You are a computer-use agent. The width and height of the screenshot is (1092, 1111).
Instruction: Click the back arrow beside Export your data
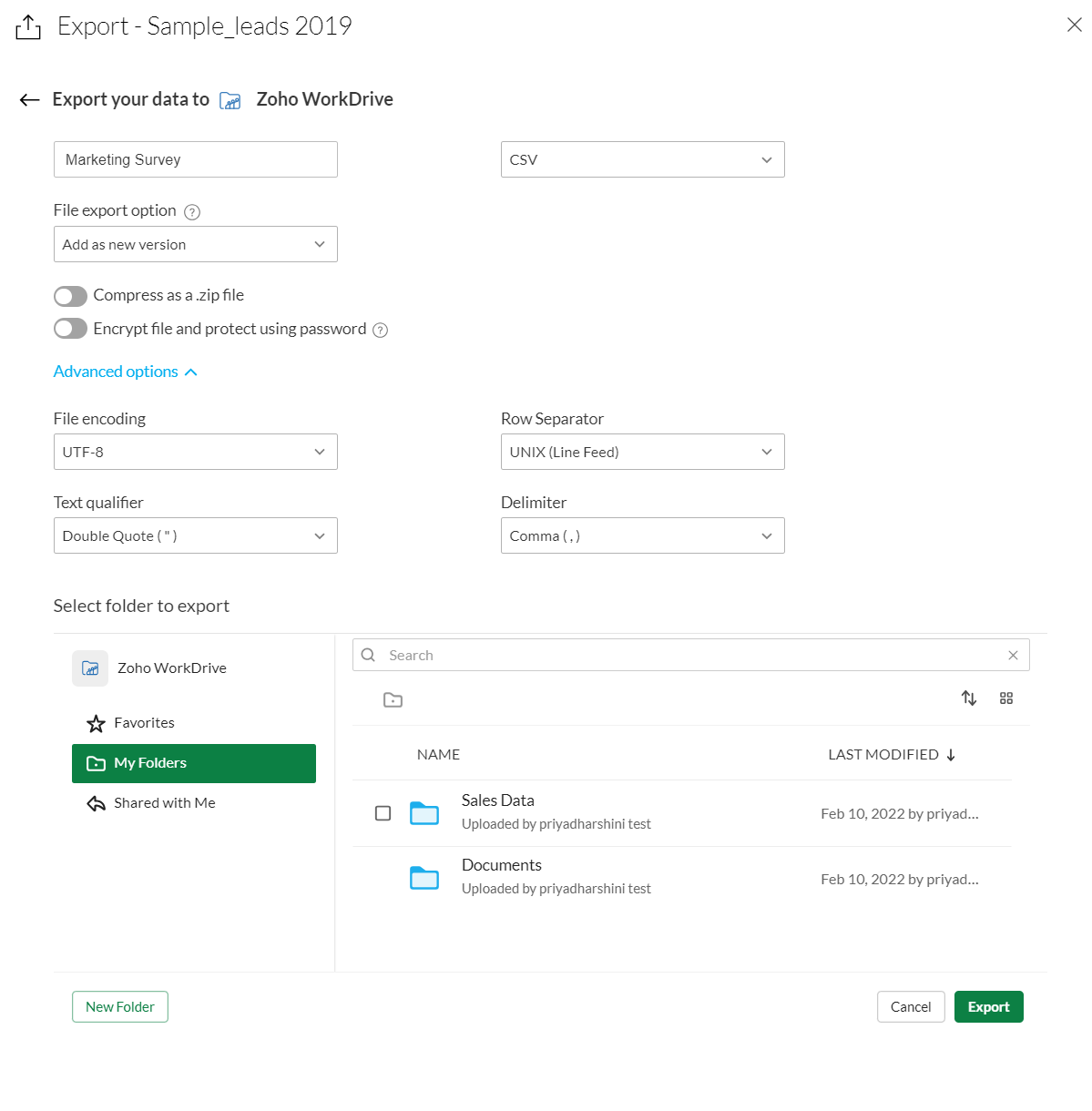point(29,100)
